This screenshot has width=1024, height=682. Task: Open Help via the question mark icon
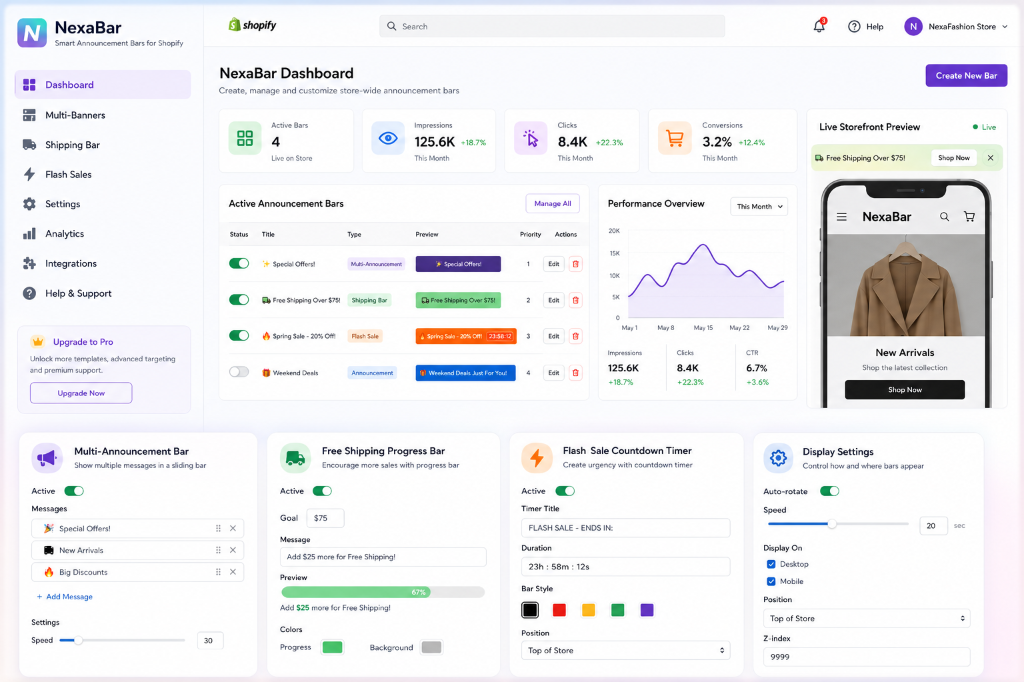(x=854, y=27)
